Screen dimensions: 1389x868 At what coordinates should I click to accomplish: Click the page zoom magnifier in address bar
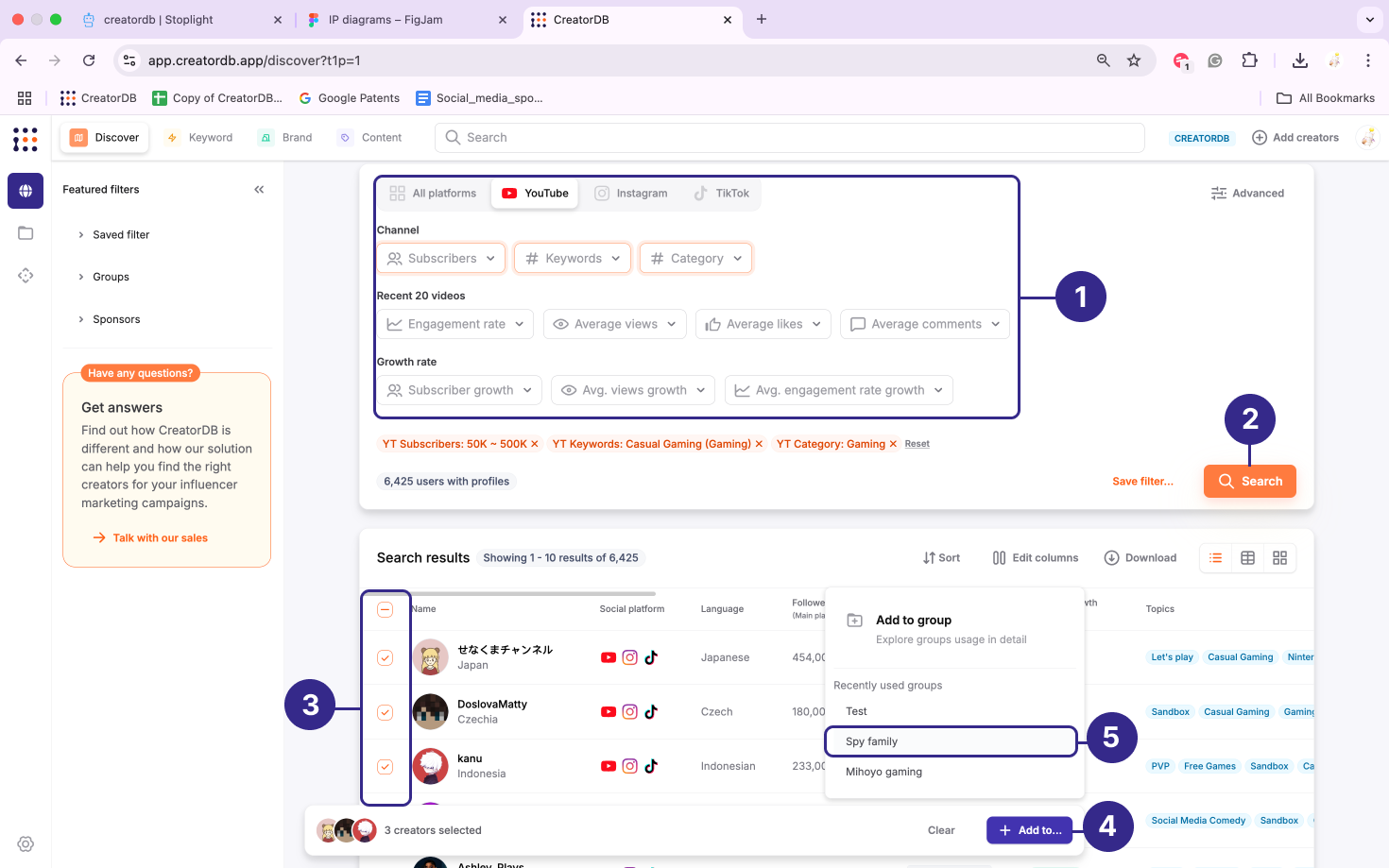1103,60
